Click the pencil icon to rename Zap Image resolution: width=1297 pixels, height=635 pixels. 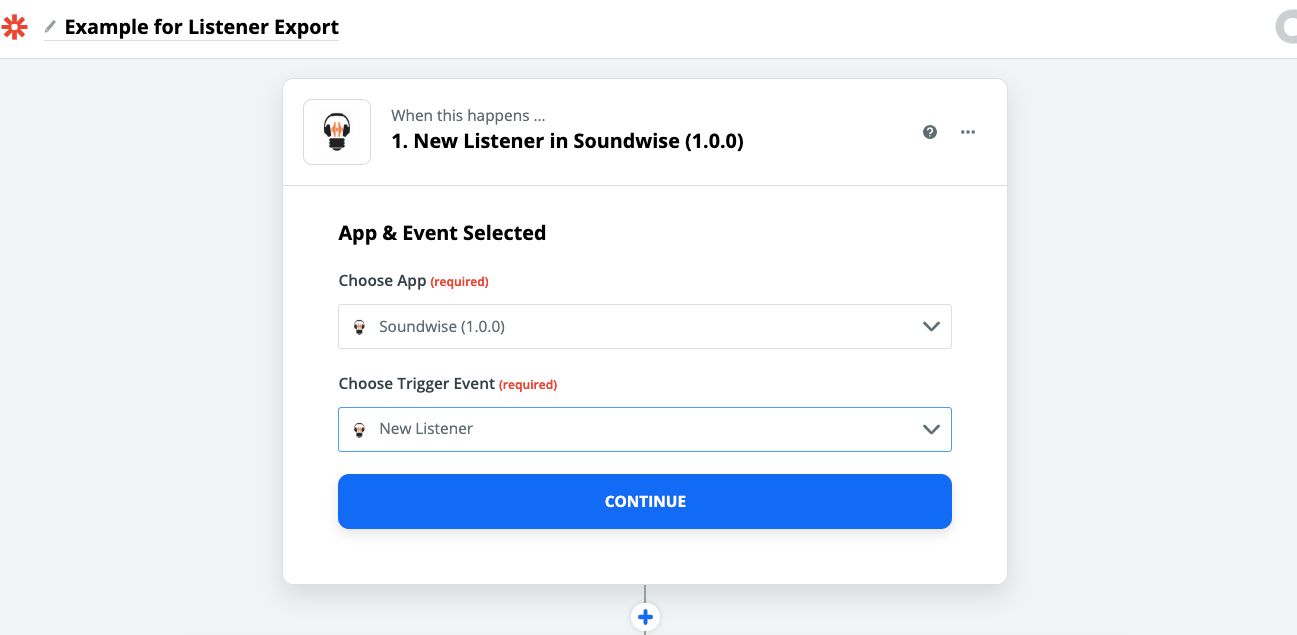pyautogui.click(x=50, y=27)
